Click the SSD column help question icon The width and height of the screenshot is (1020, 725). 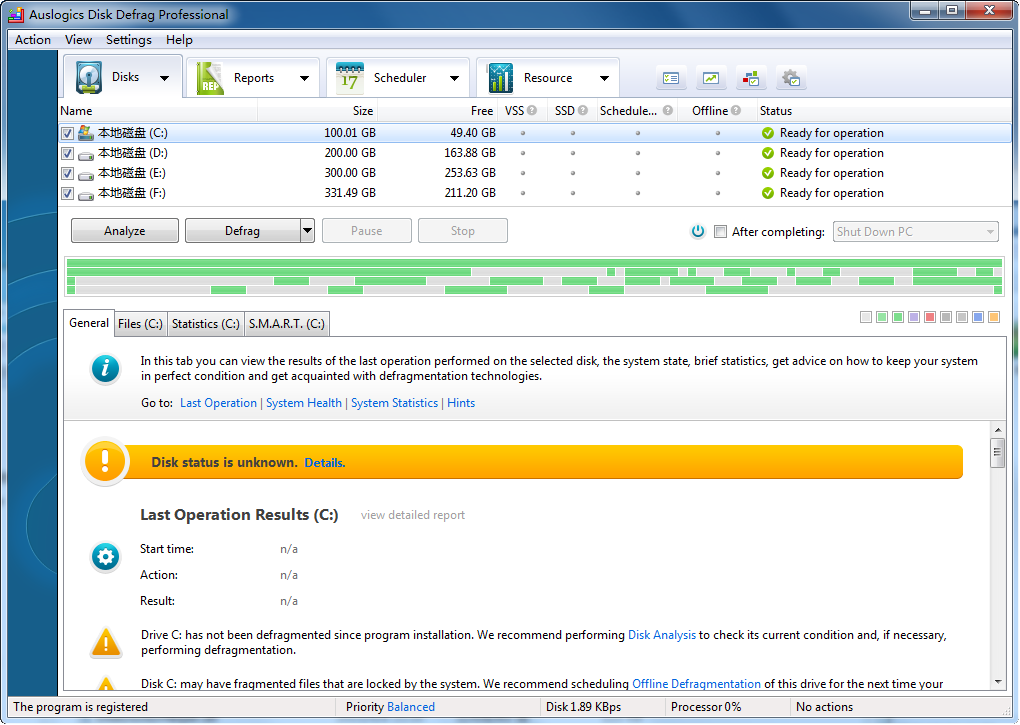(x=583, y=111)
